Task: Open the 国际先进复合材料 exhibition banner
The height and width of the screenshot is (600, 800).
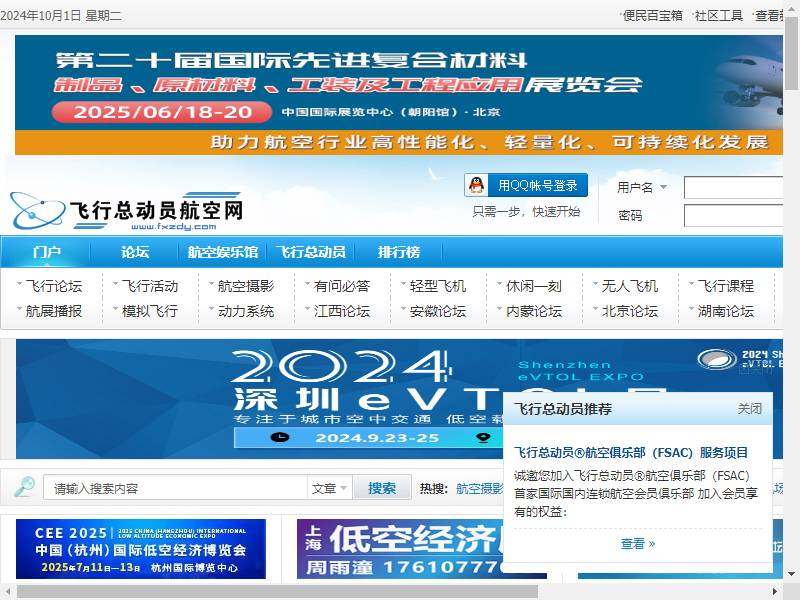Action: pyautogui.click(x=399, y=95)
